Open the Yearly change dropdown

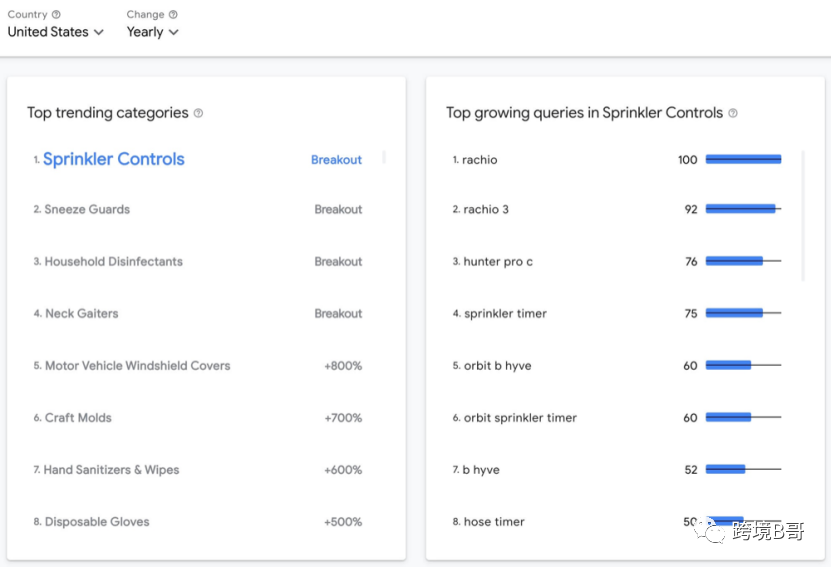click(153, 32)
